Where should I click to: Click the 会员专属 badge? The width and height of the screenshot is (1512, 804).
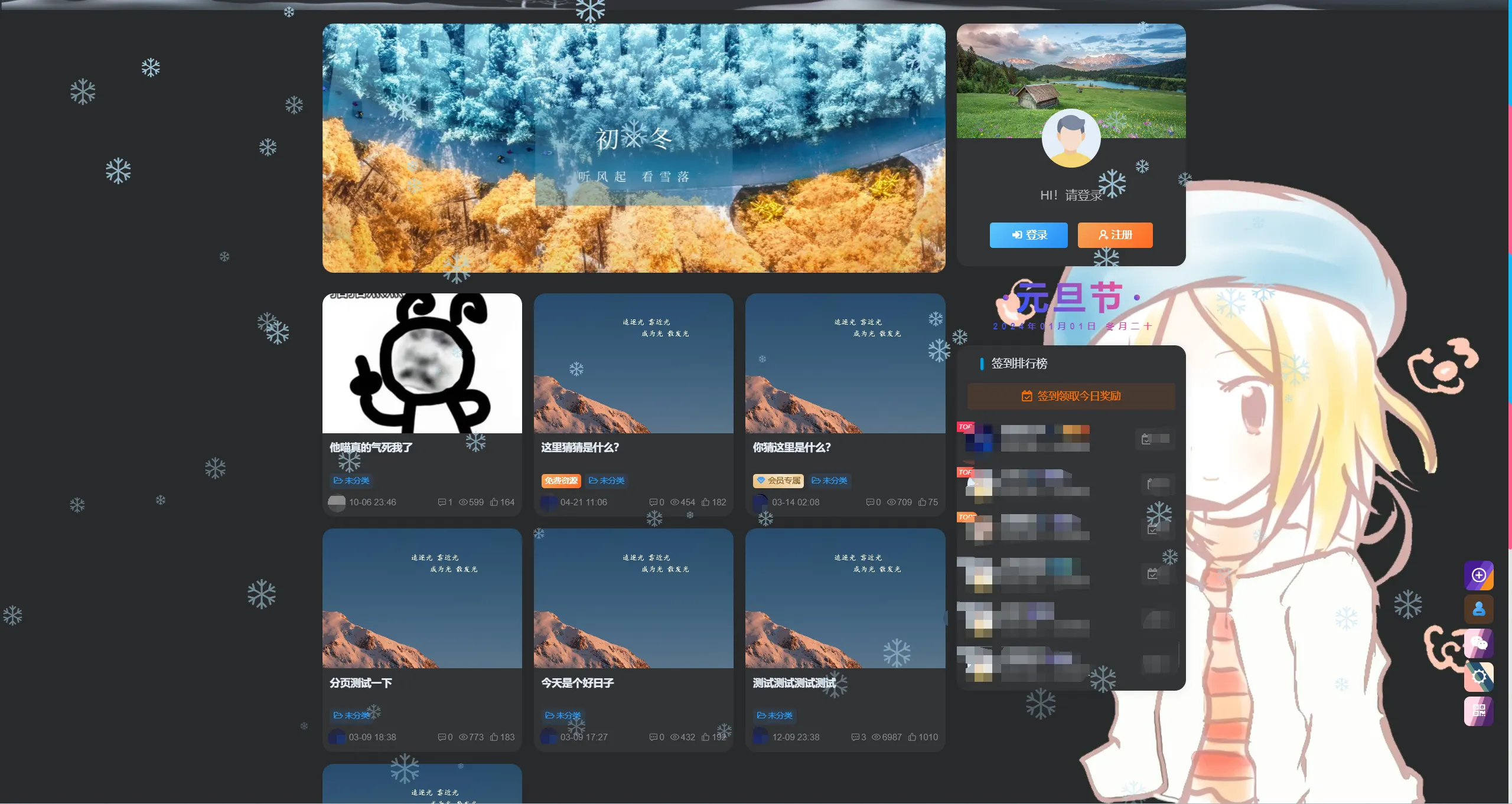(x=778, y=481)
